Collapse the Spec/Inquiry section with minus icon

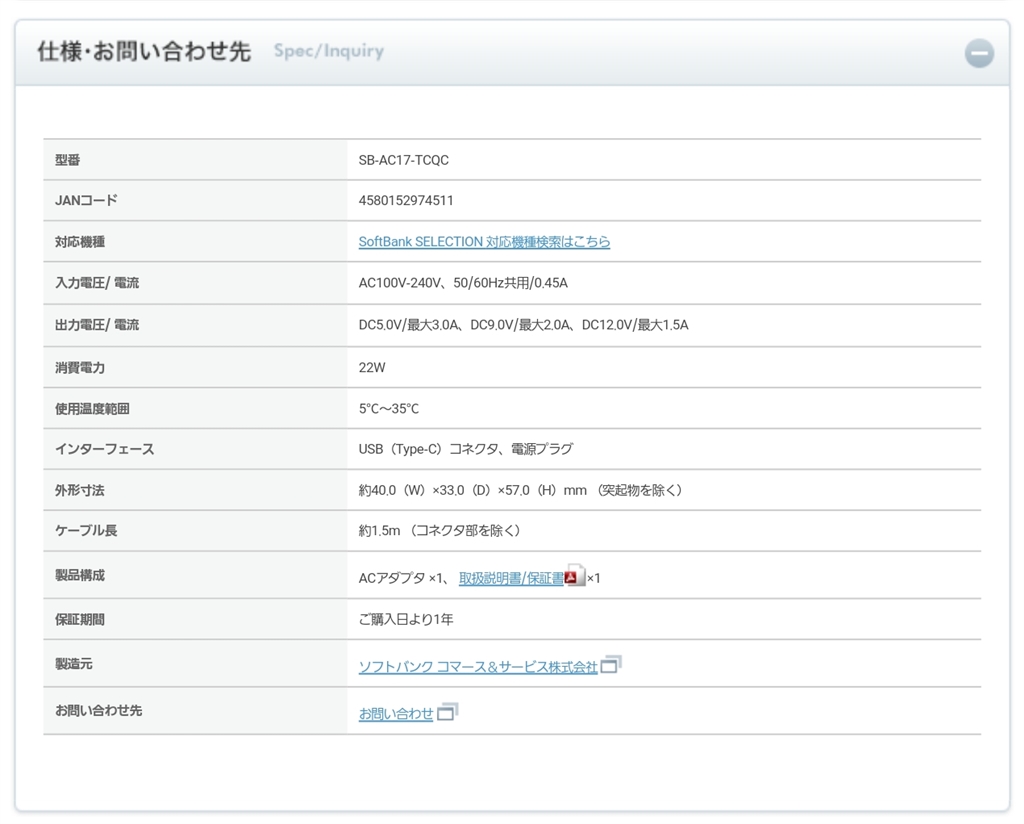coord(979,54)
